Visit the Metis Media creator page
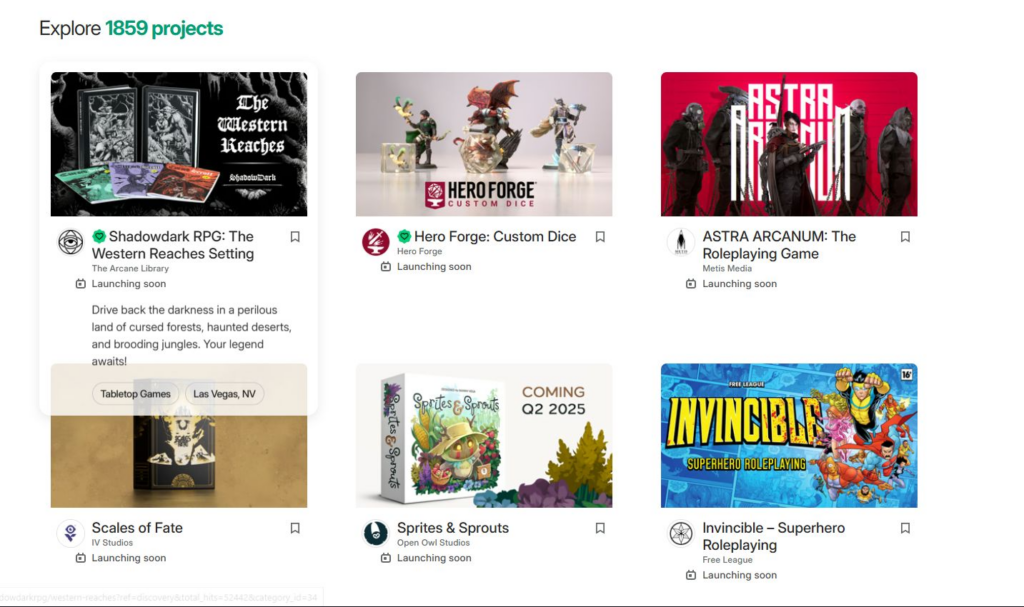This screenshot has width=1024, height=607. coord(727,269)
